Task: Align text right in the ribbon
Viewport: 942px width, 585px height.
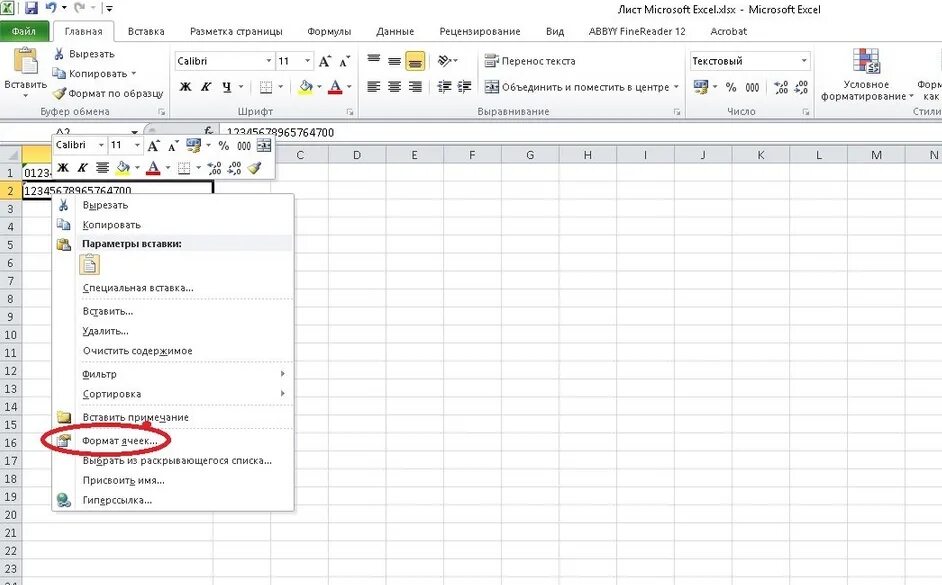Action: click(x=415, y=87)
